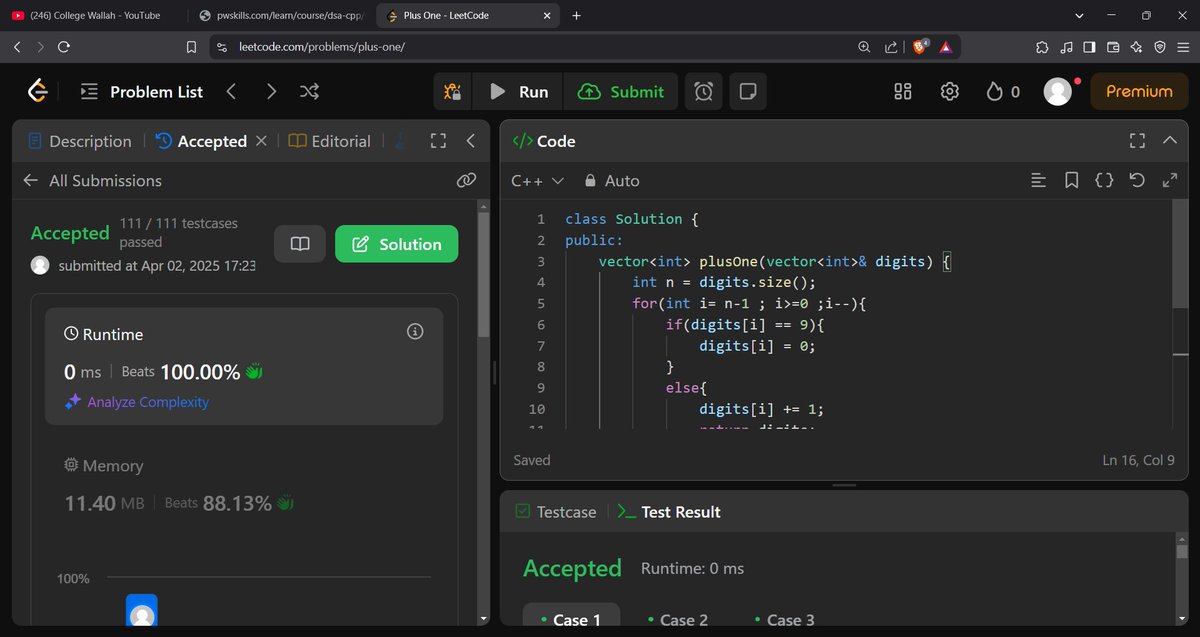Reload the page
1200x637 pixels.
pos(64,47)
